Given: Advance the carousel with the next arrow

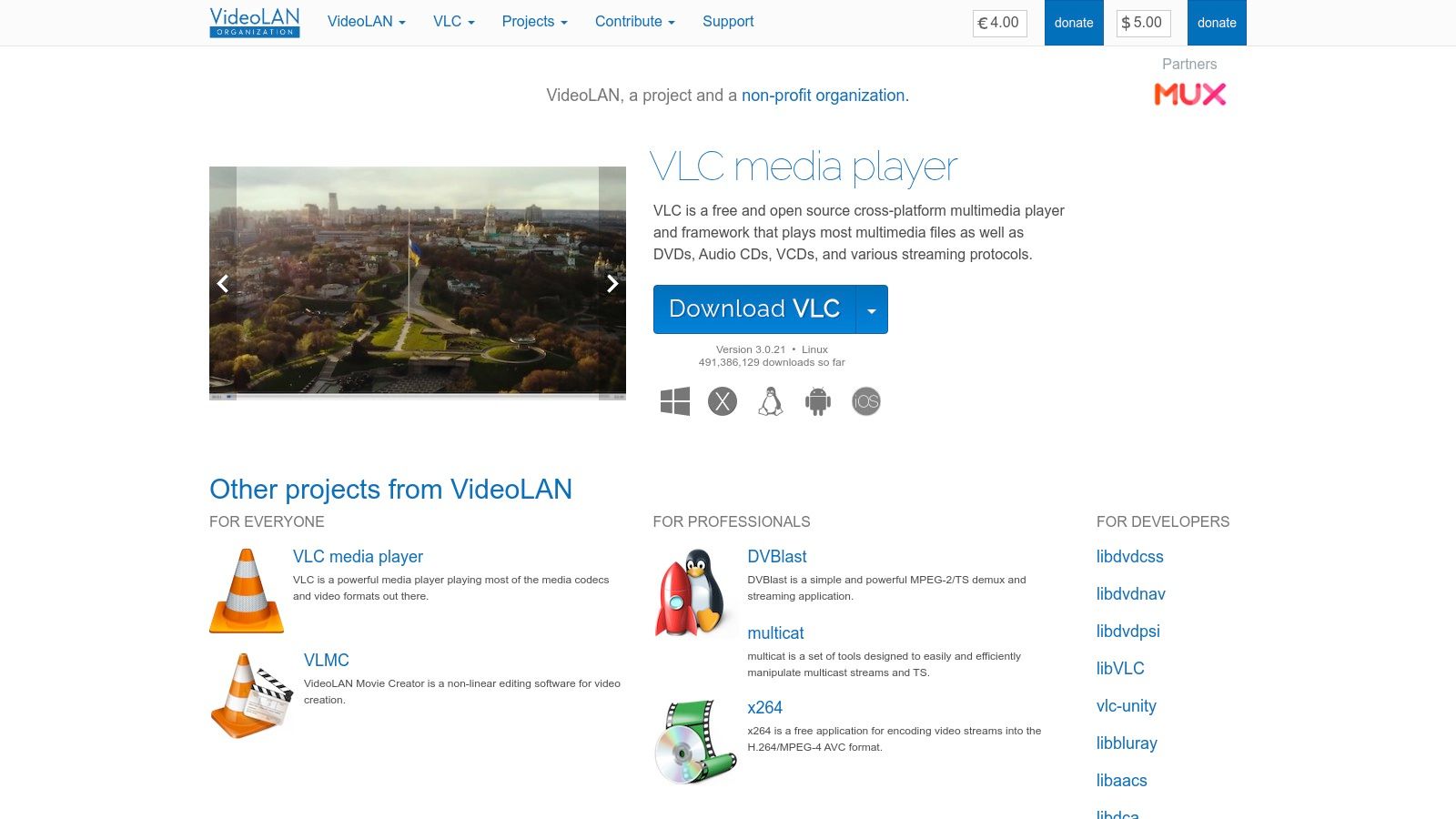Looking at the screenshot, I should click(612, 283).
